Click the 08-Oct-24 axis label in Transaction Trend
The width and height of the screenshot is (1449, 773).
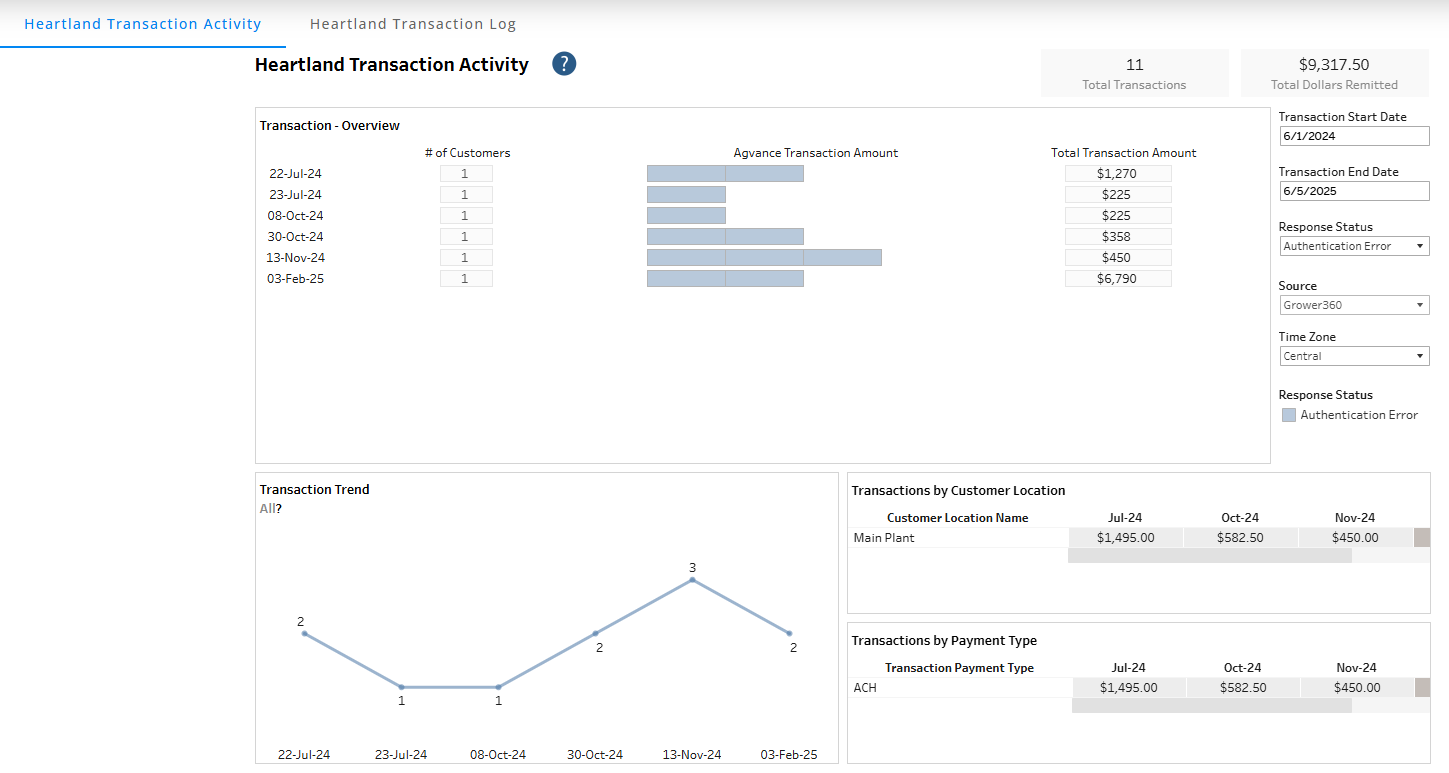coord(498,755)
